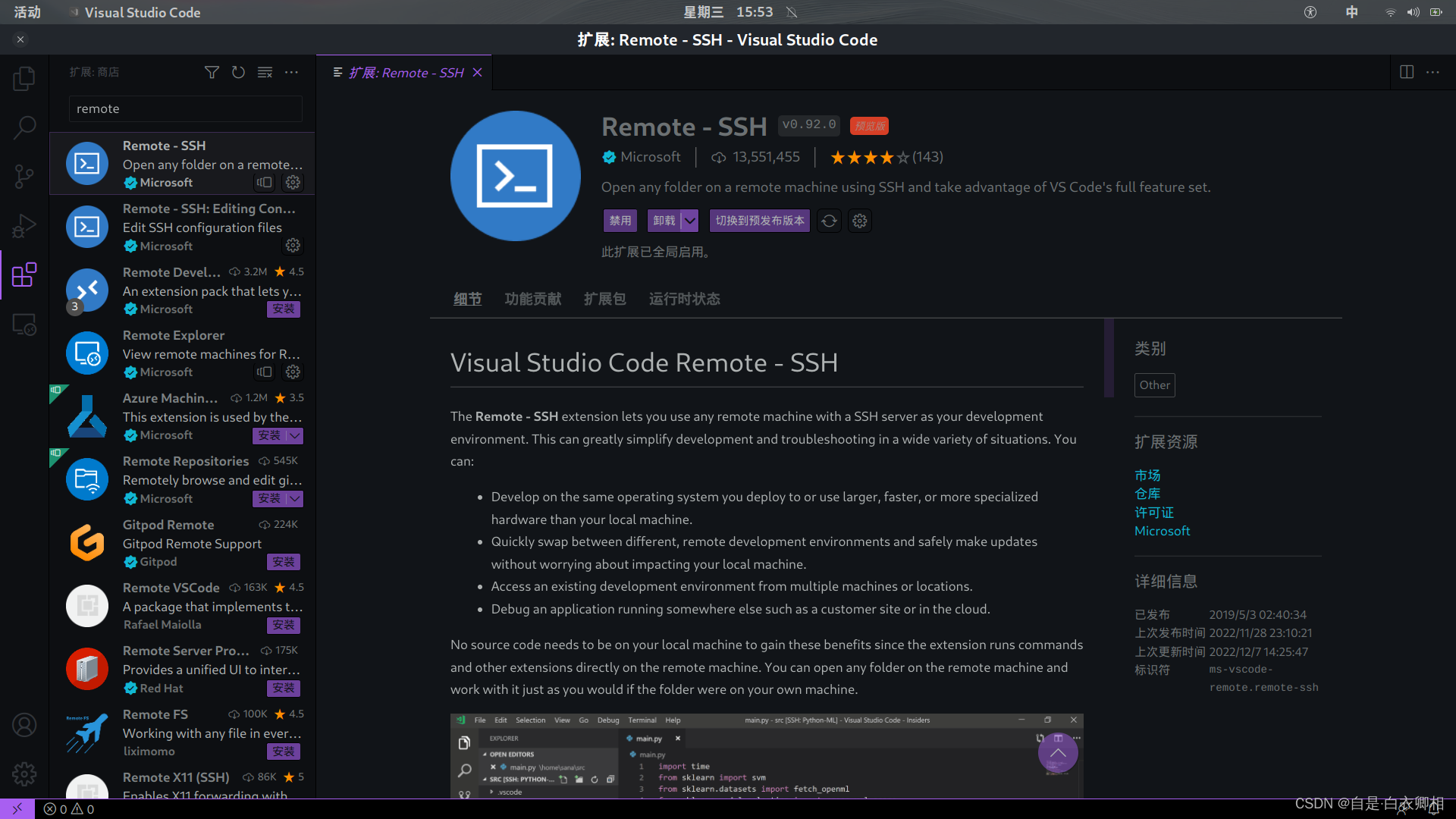Open gear for Remote - SSH: Editing Config item
The width and height of the screenshot is (1456, 819).
click(x=293, y=245)
